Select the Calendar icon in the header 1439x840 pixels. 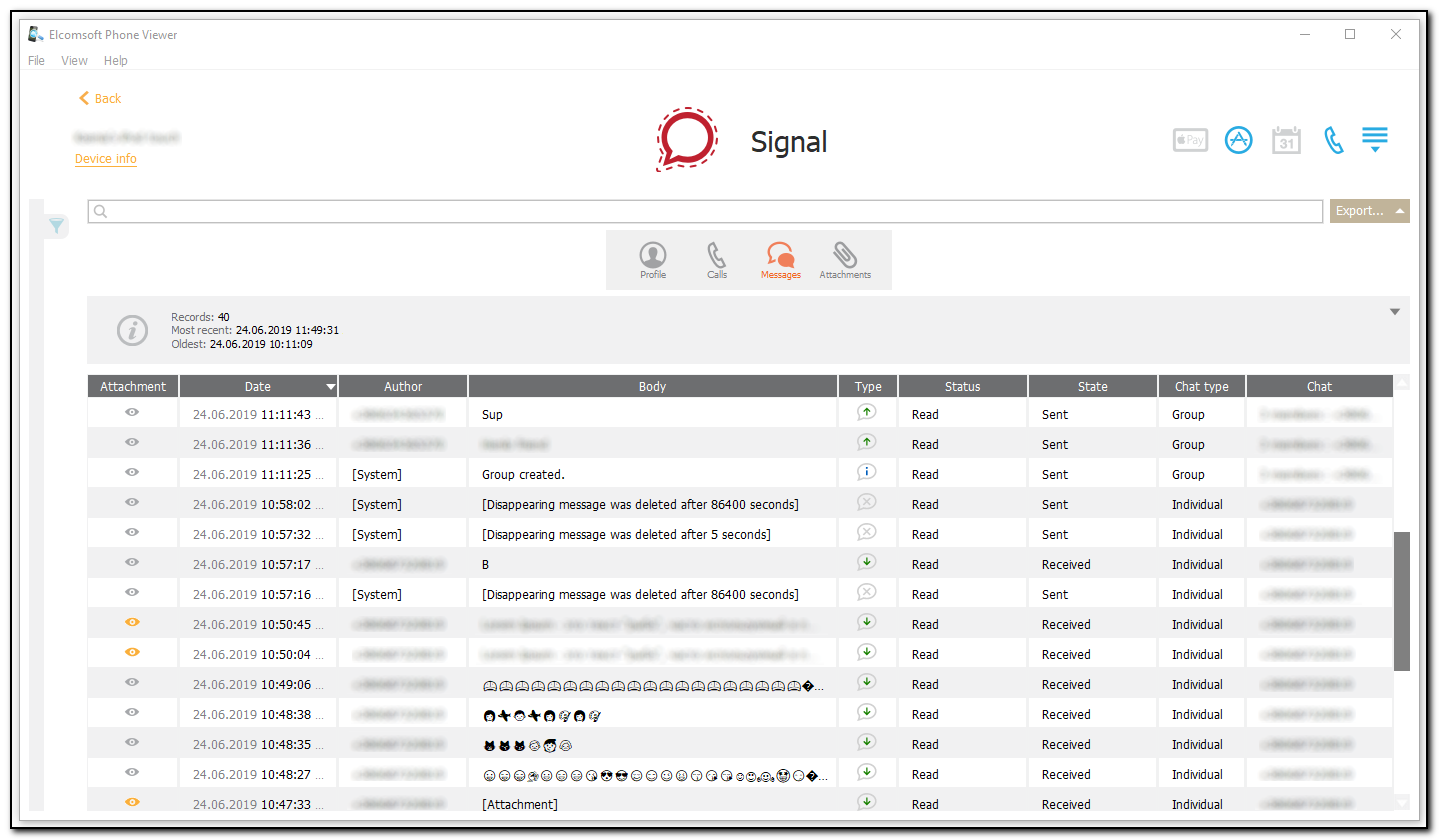1286,140
